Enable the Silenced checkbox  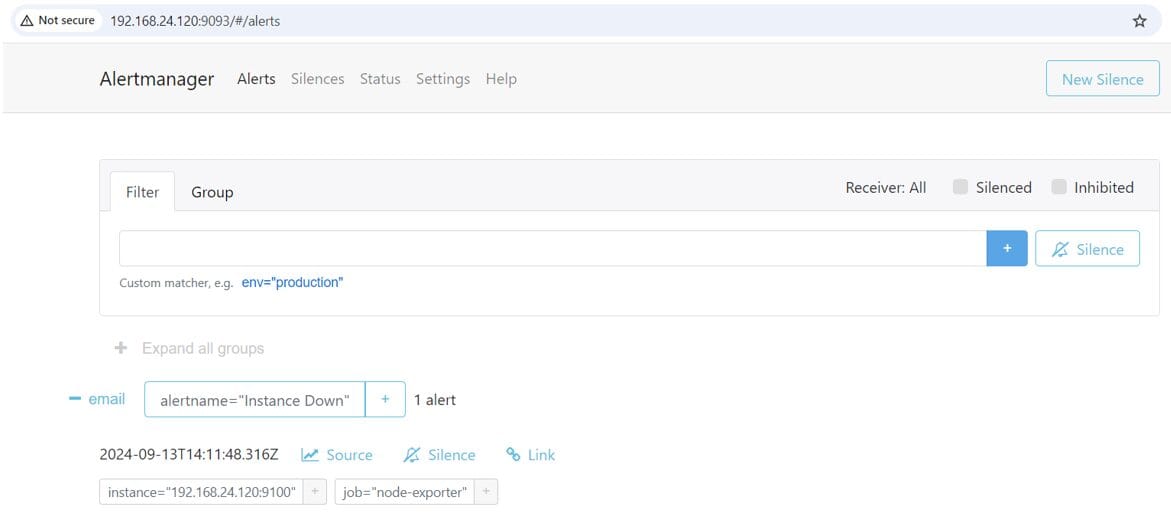click(x=960, y=187)
